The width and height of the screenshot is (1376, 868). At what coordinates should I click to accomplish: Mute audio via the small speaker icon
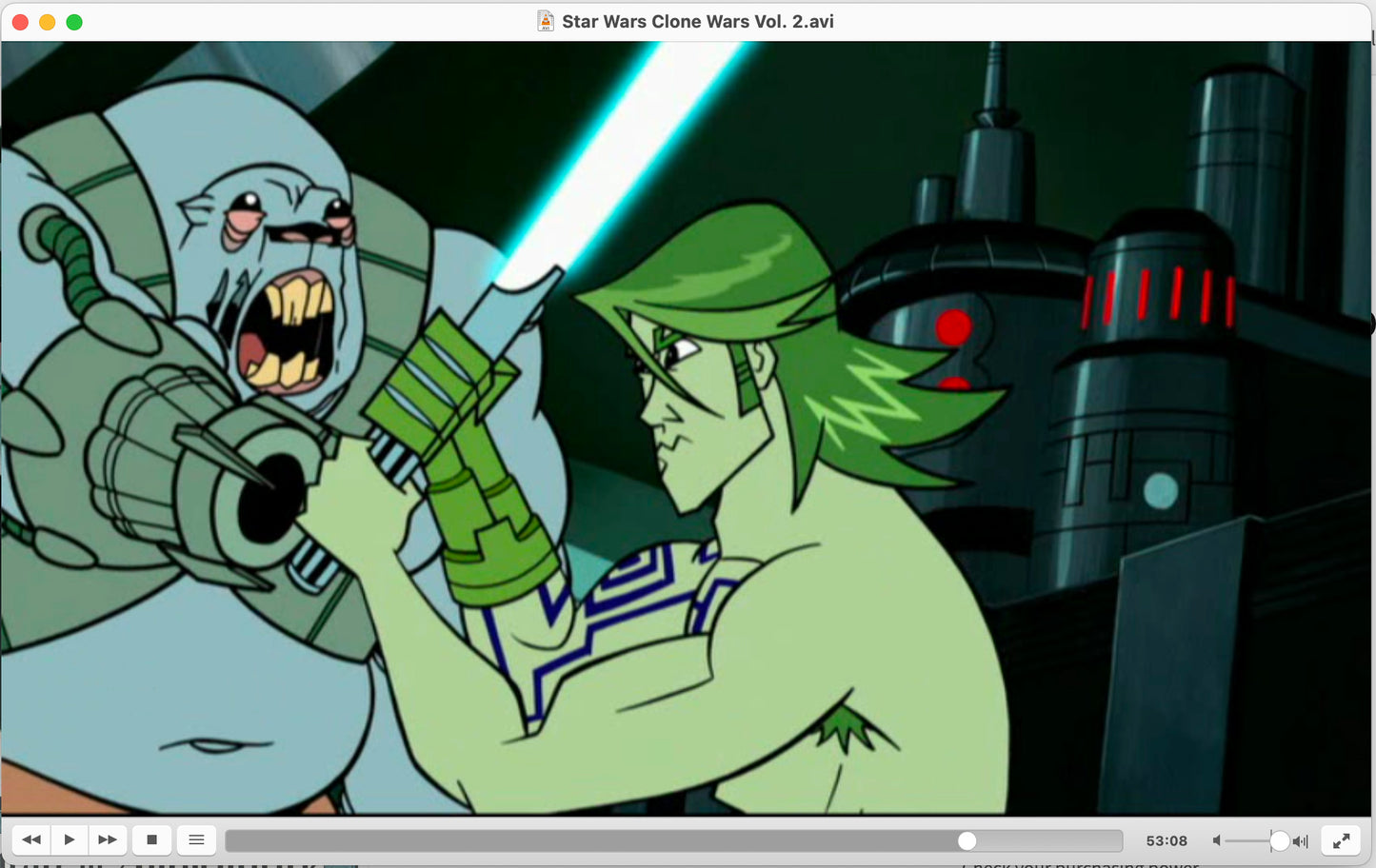[1216, 840]
